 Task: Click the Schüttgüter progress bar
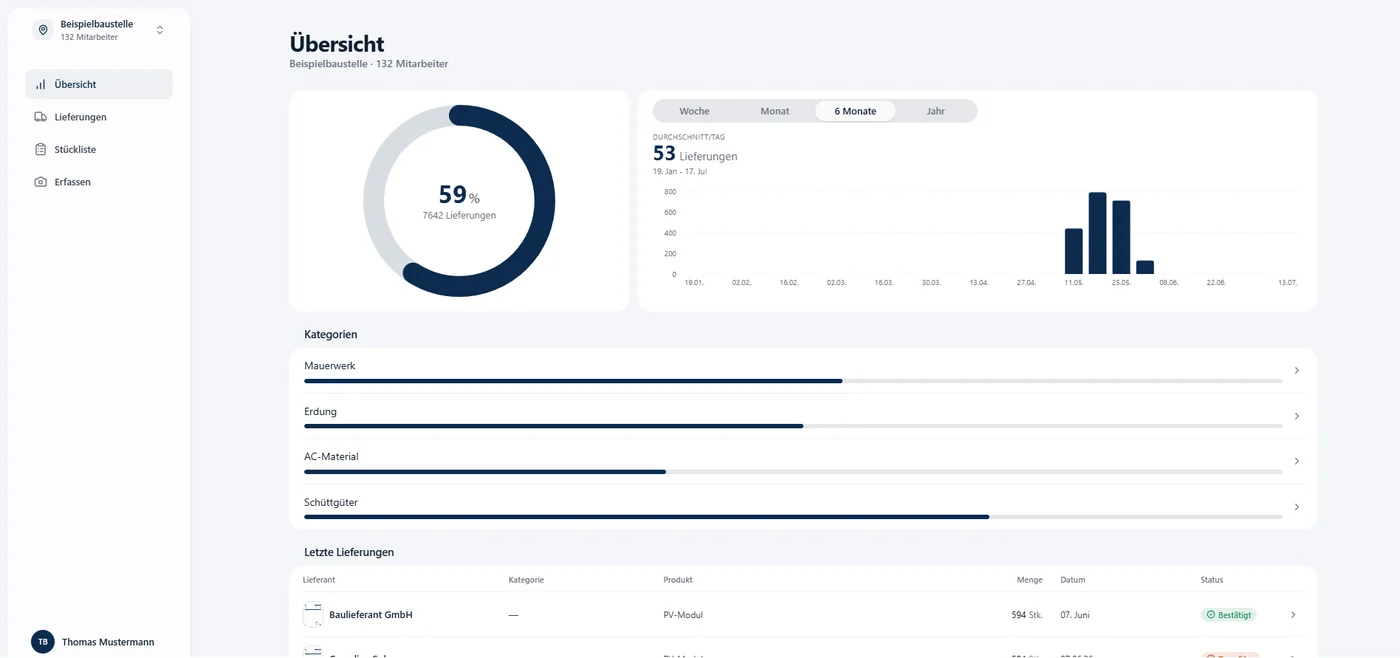coord(793,517)
